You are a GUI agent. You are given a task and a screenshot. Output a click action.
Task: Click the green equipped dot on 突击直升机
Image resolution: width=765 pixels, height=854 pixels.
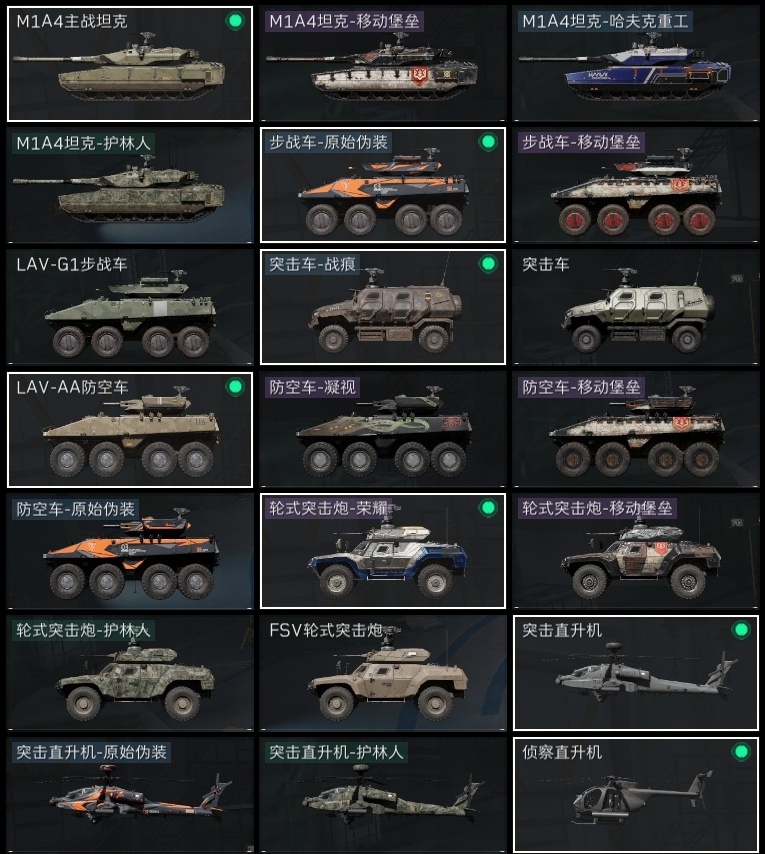741,630
